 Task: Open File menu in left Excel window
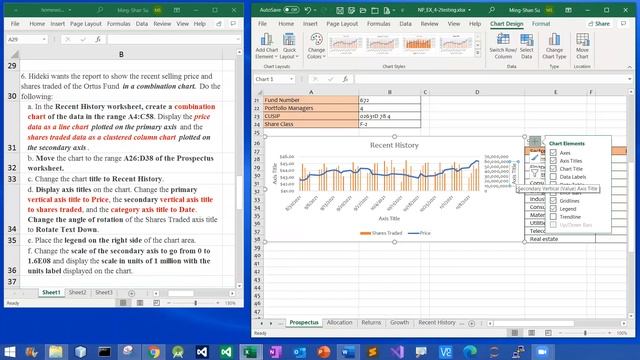click(15, 24)
